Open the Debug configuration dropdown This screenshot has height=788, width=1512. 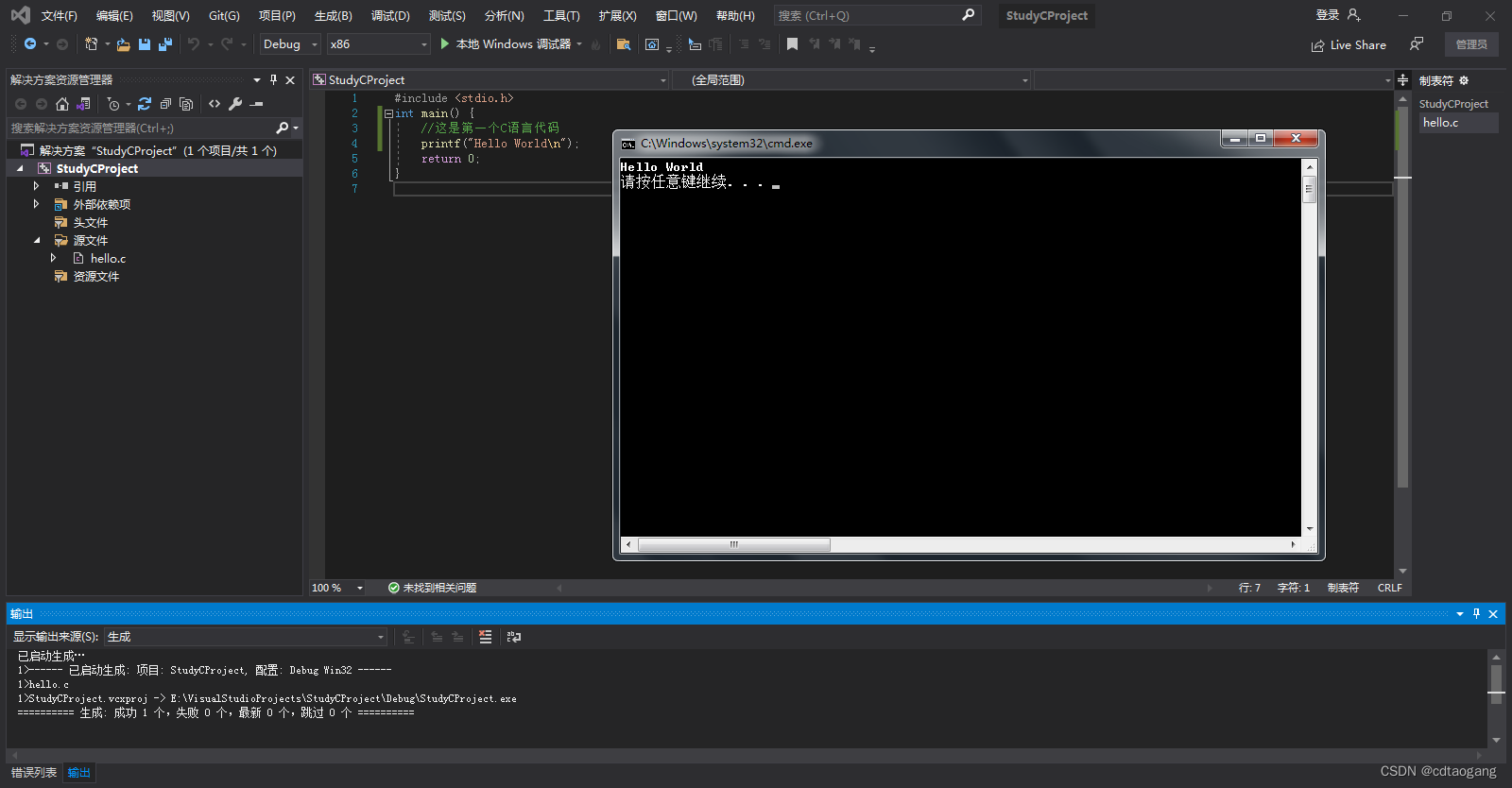(x=290, y=44)
